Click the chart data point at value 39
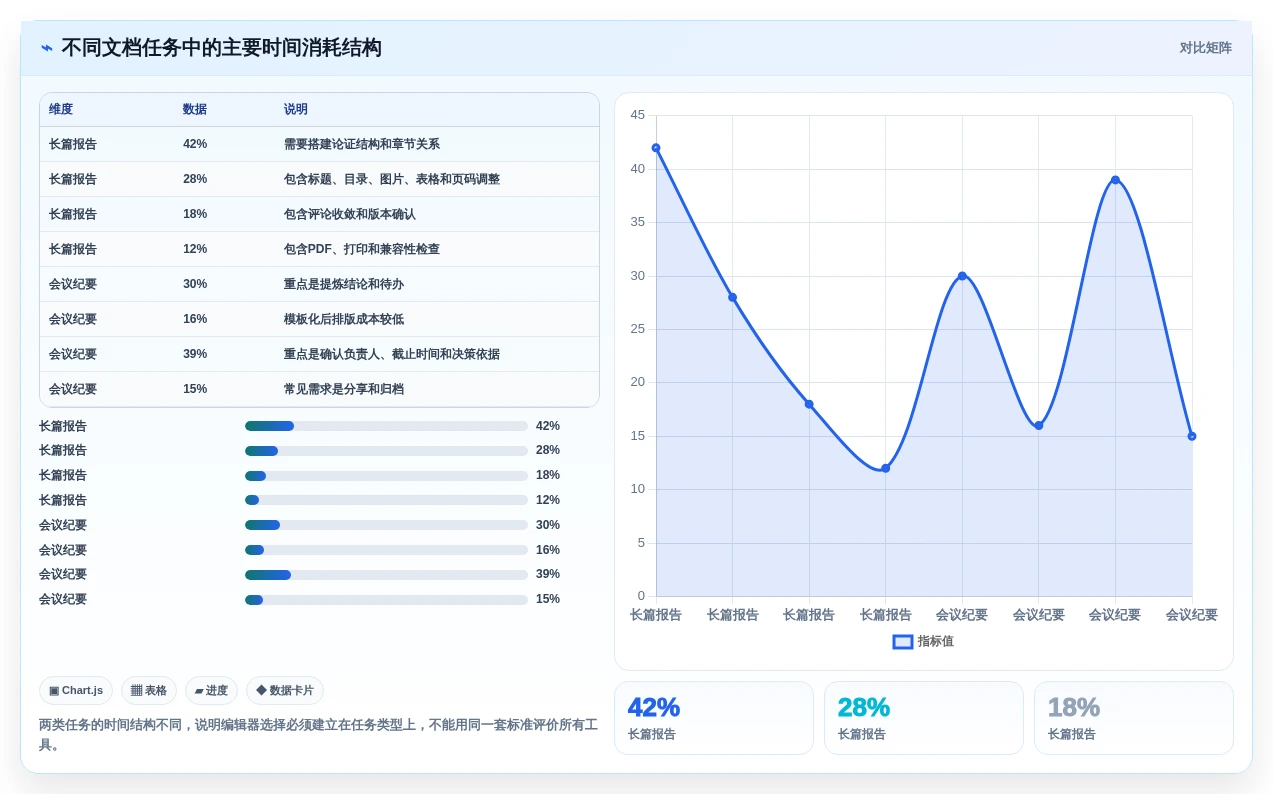The height and width of the screenshot is (794, 1273). click(1115, 180)
